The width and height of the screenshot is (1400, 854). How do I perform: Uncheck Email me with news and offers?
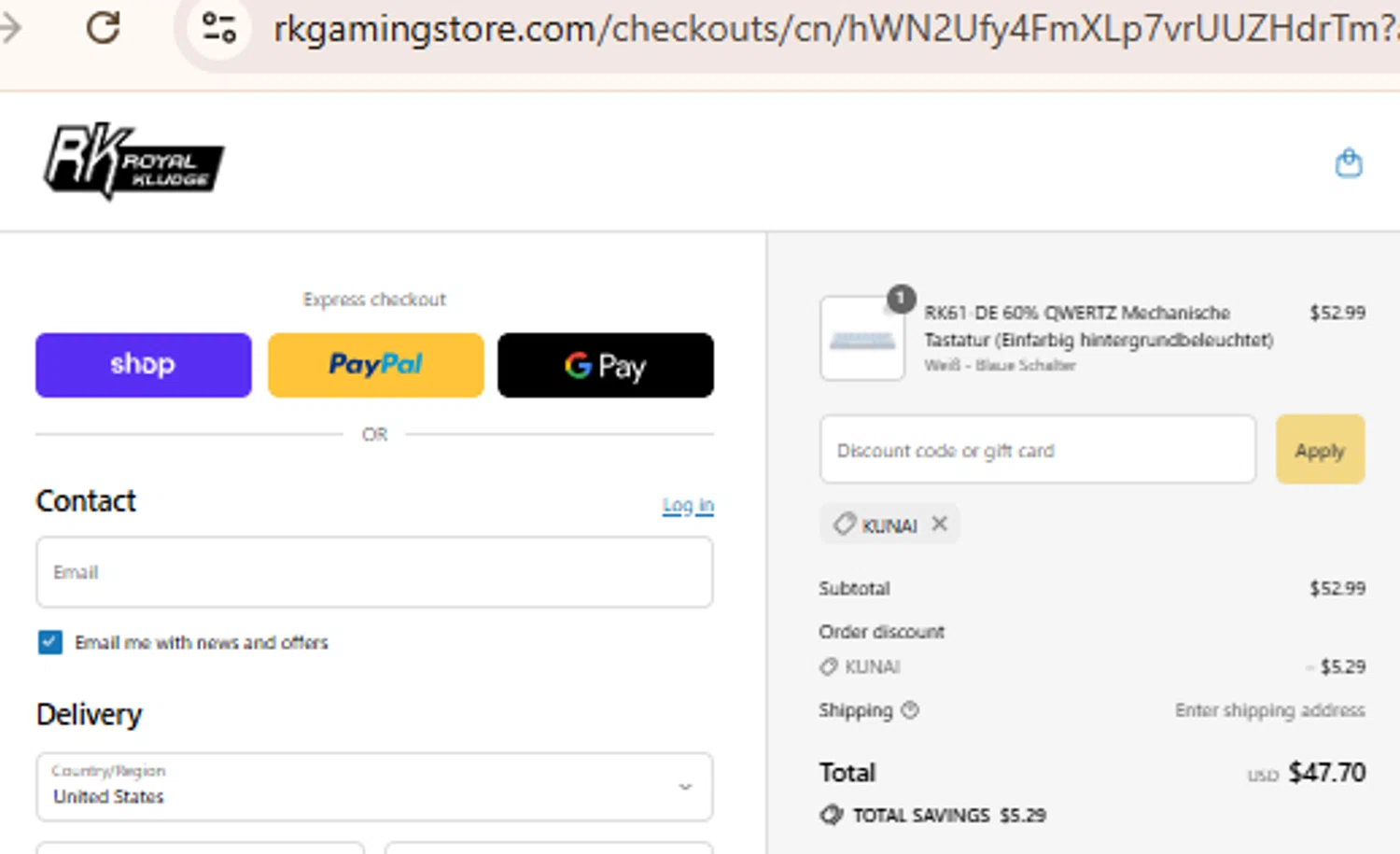click(x=50, y=642)
